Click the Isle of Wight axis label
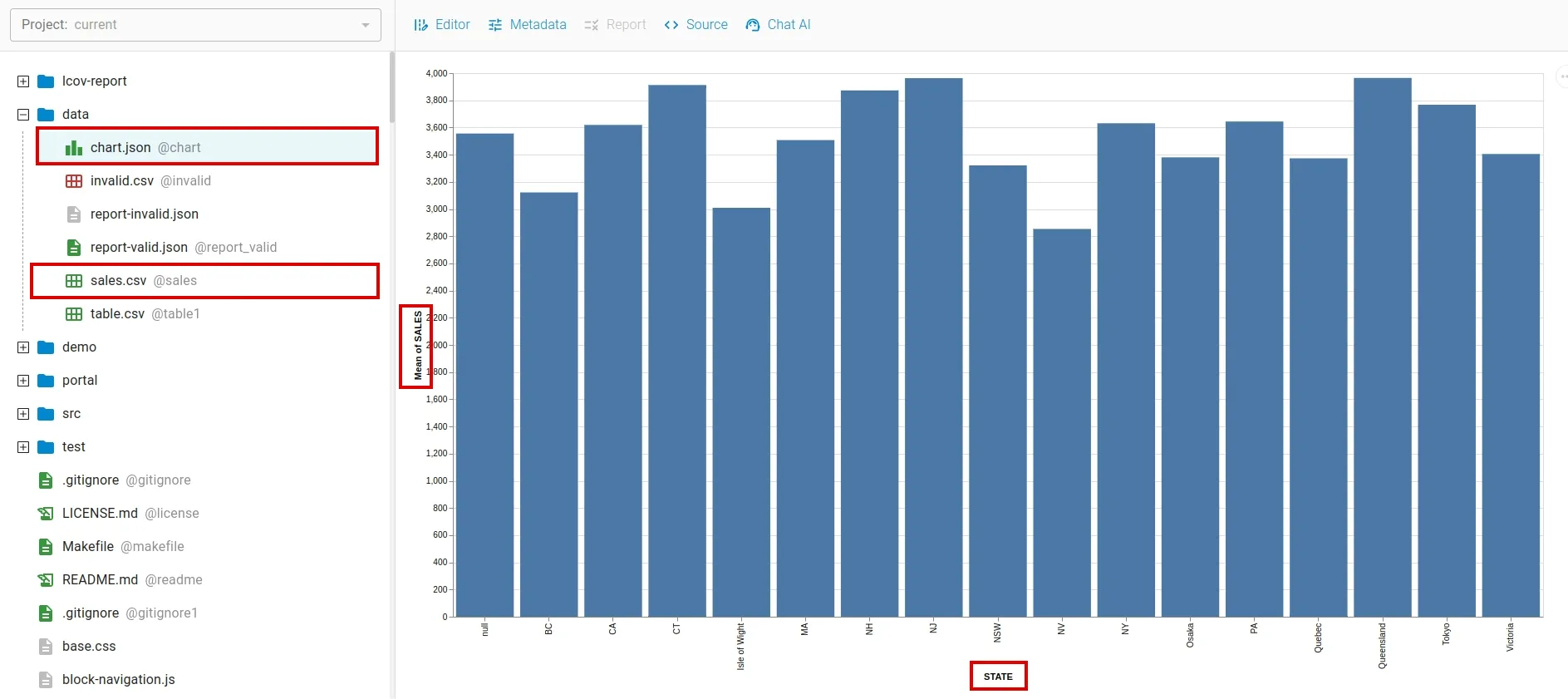This screenshot has height=699, width=1568. coord(740,646)
